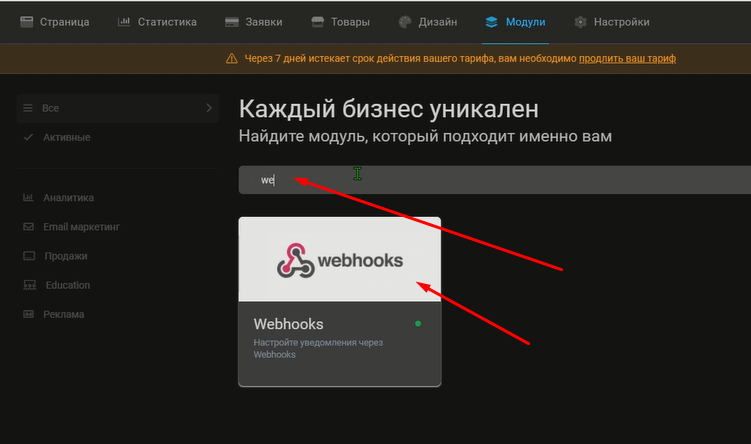
Task: Expand the Все category chevron
Action: 208,107
